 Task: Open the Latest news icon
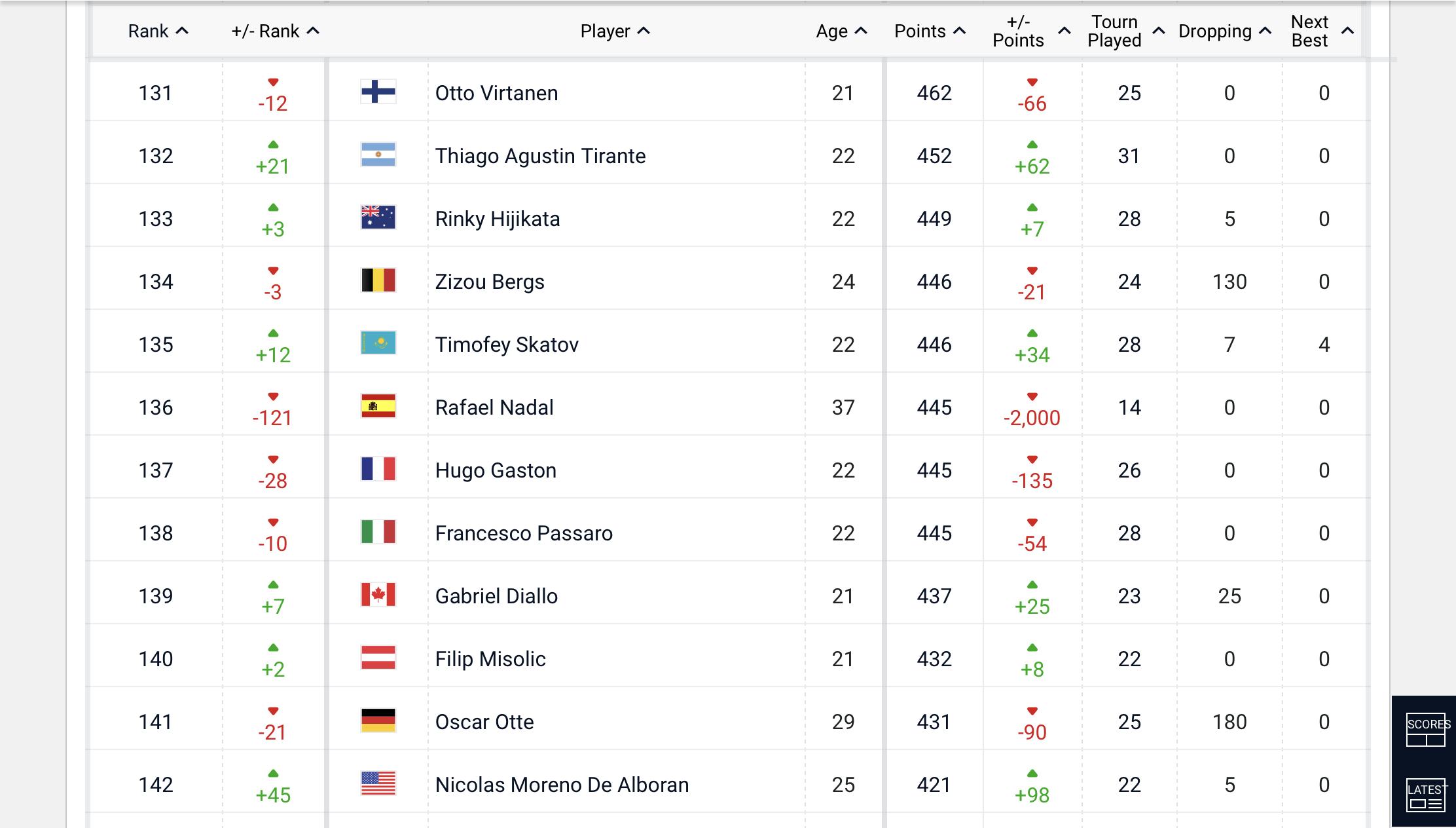coord(1425,795)
